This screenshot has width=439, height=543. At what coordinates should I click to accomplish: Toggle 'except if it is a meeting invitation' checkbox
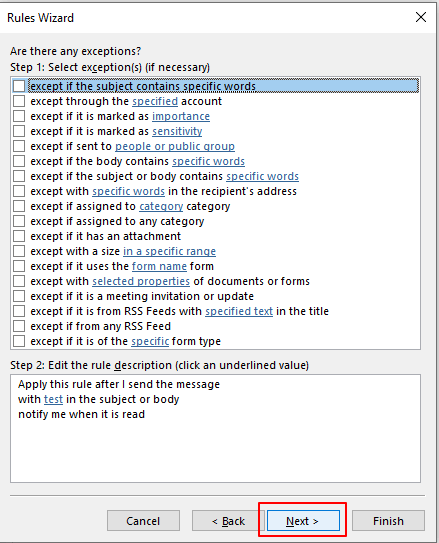[x=19, y=296]
